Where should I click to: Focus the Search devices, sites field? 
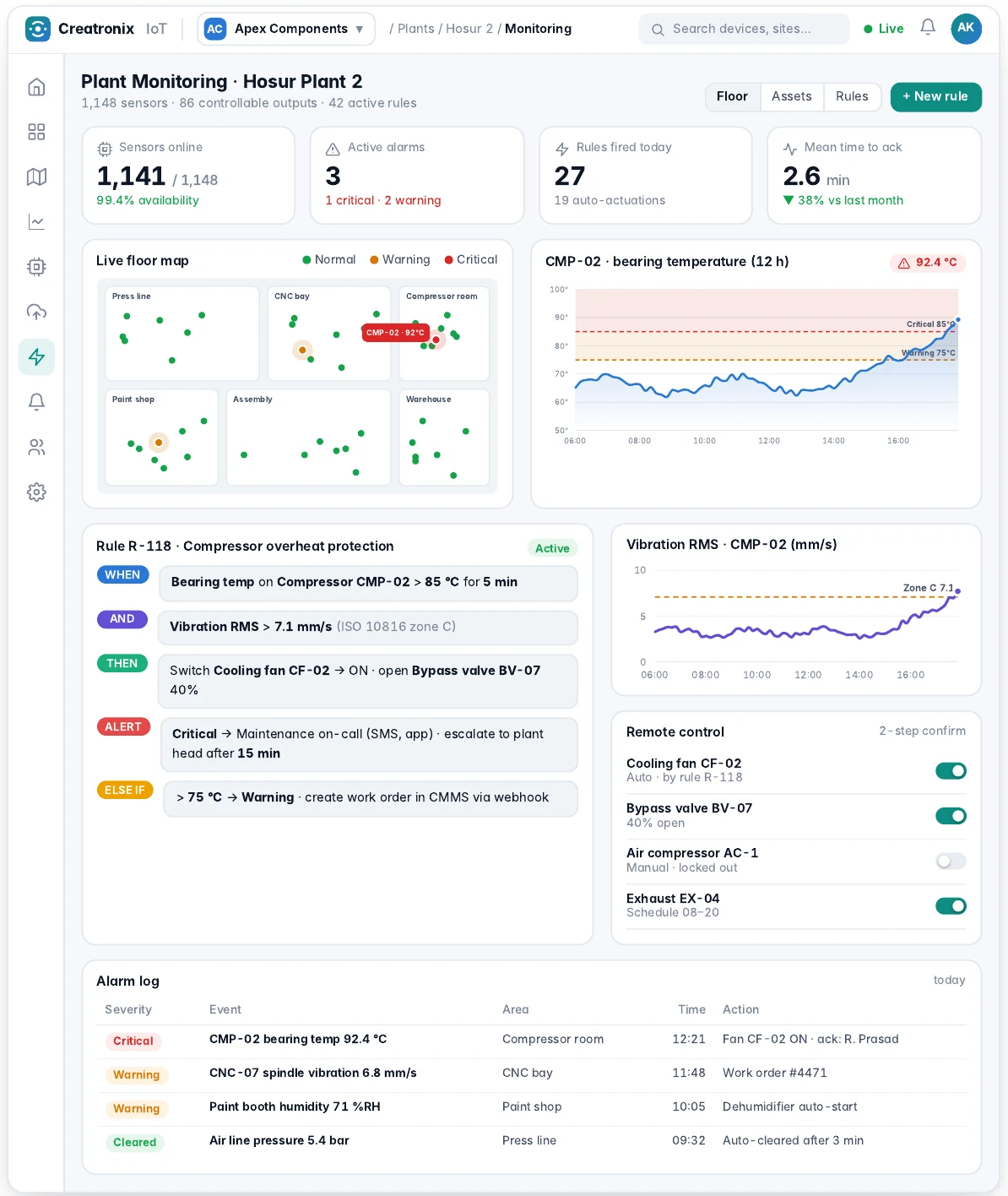point(744,29)
